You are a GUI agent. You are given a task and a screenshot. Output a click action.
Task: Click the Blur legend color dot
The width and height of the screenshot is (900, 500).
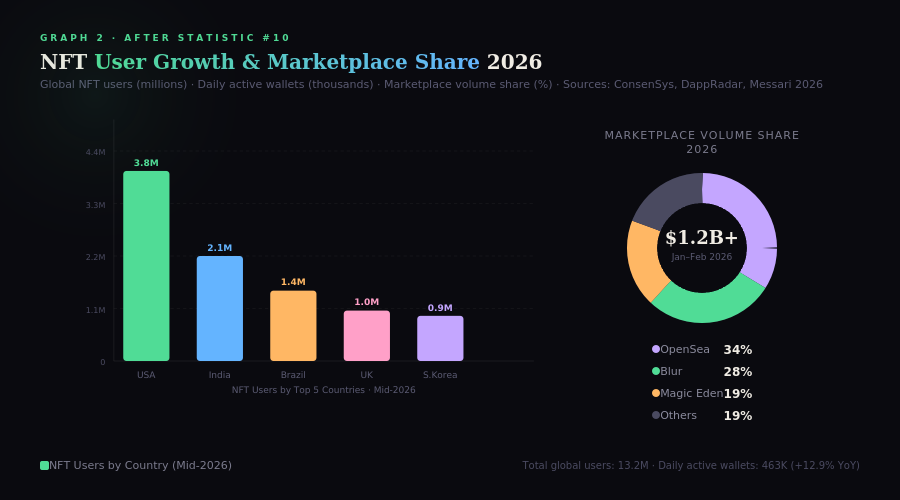click(656, 371)
